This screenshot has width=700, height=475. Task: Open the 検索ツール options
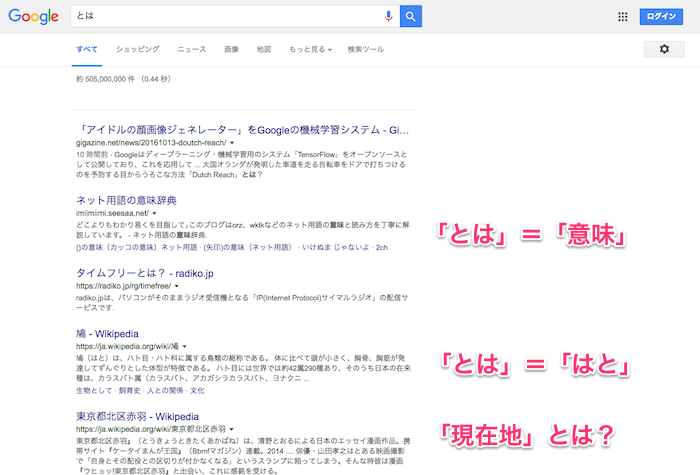coord(365,49)
